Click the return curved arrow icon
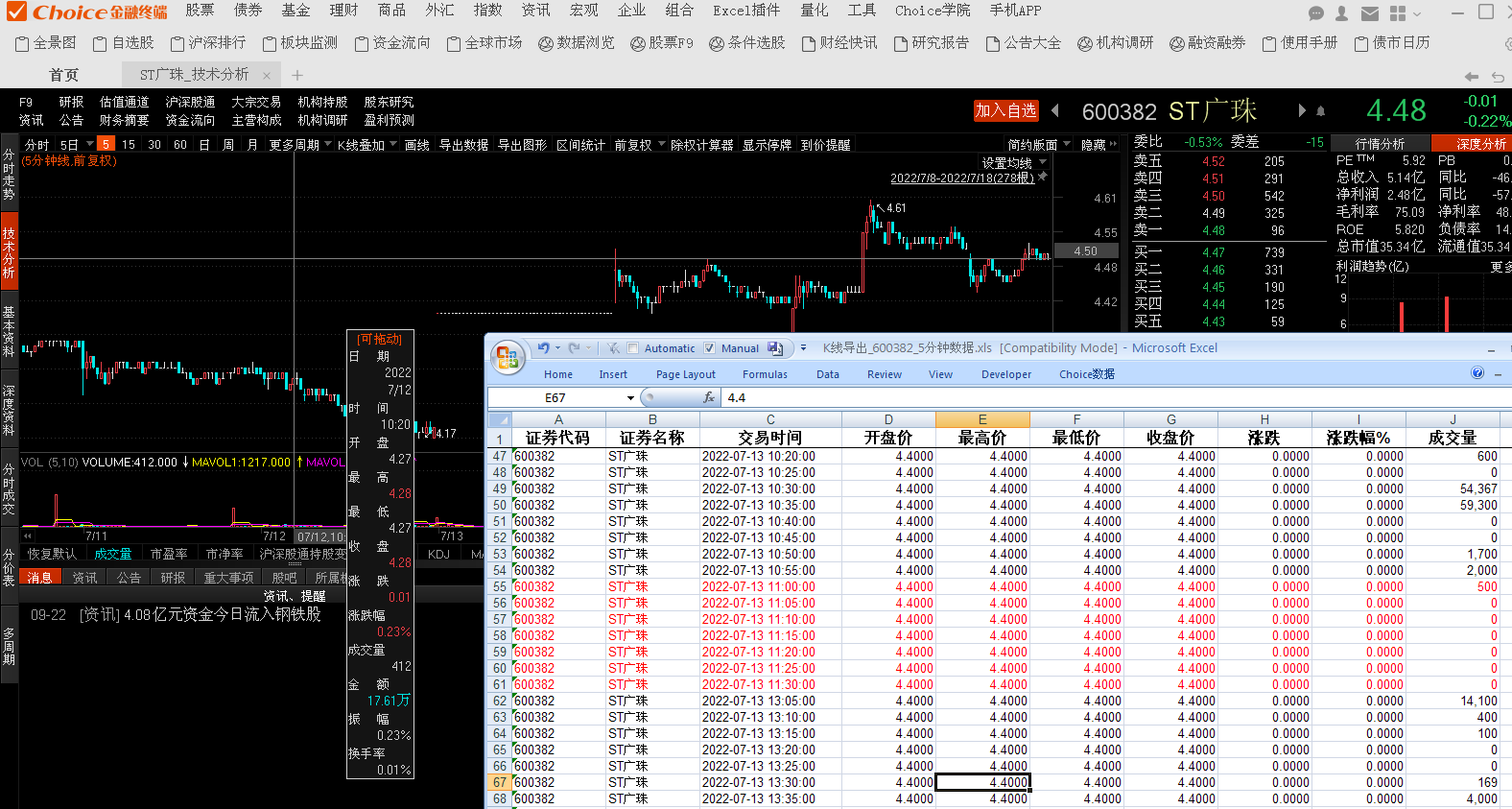This screenshot has width=1512, height=809. pos(1498,76)
